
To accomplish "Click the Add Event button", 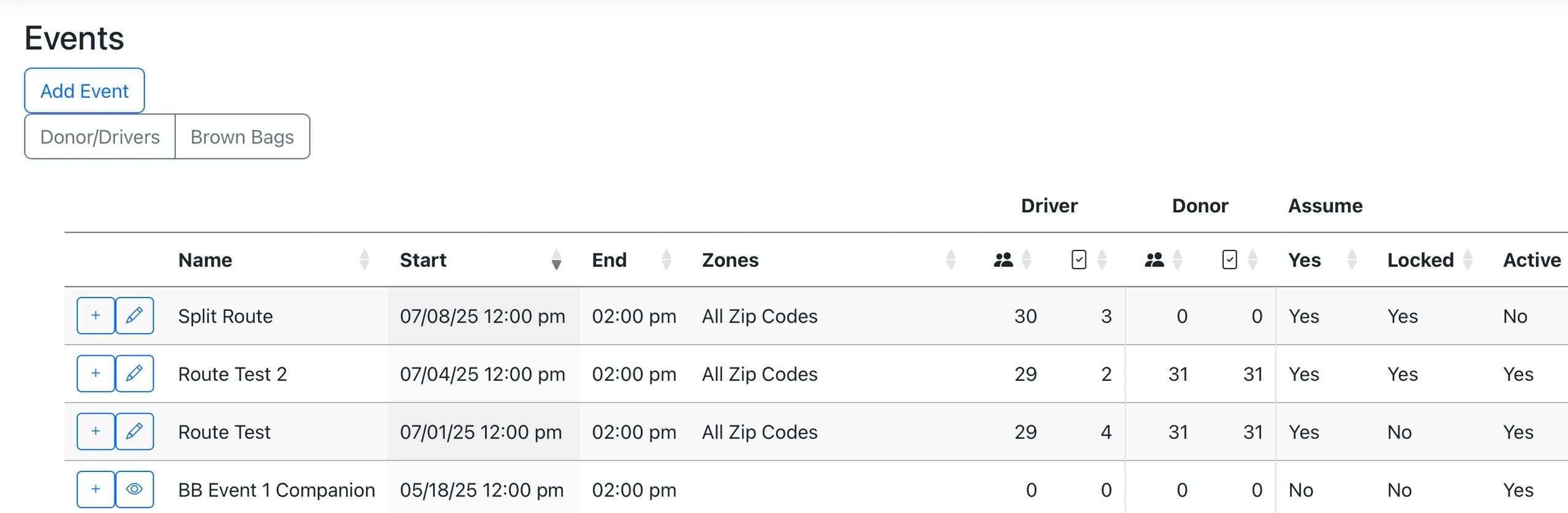I will click(85, 91).
